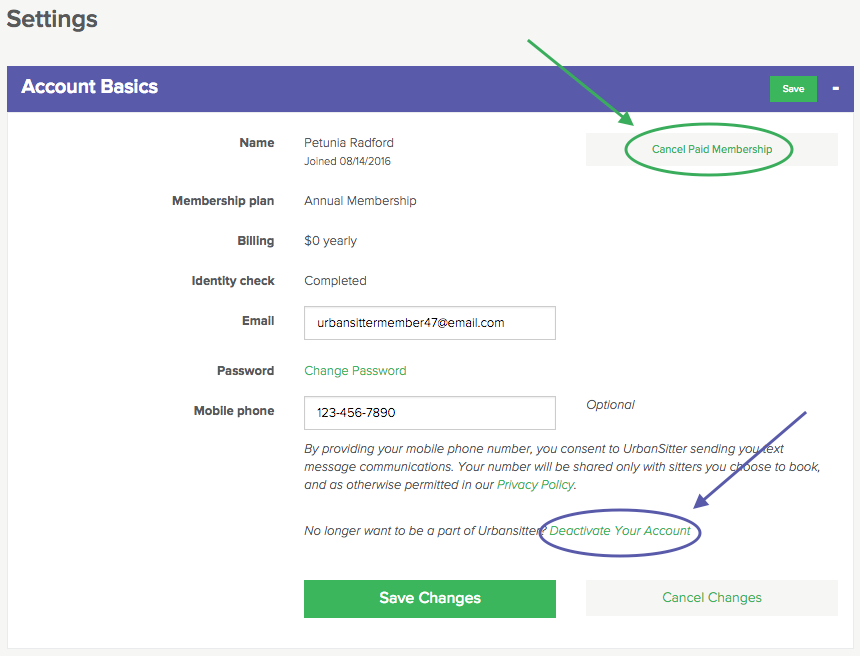Collapse the Account Basics section with minus icon
860x656 pixels.
click(x=835, y=88)
